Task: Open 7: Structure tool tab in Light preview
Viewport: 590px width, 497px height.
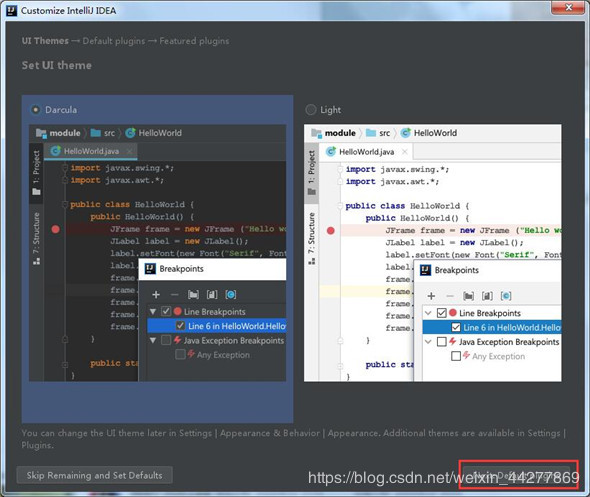Action: [x=312, y=239]
